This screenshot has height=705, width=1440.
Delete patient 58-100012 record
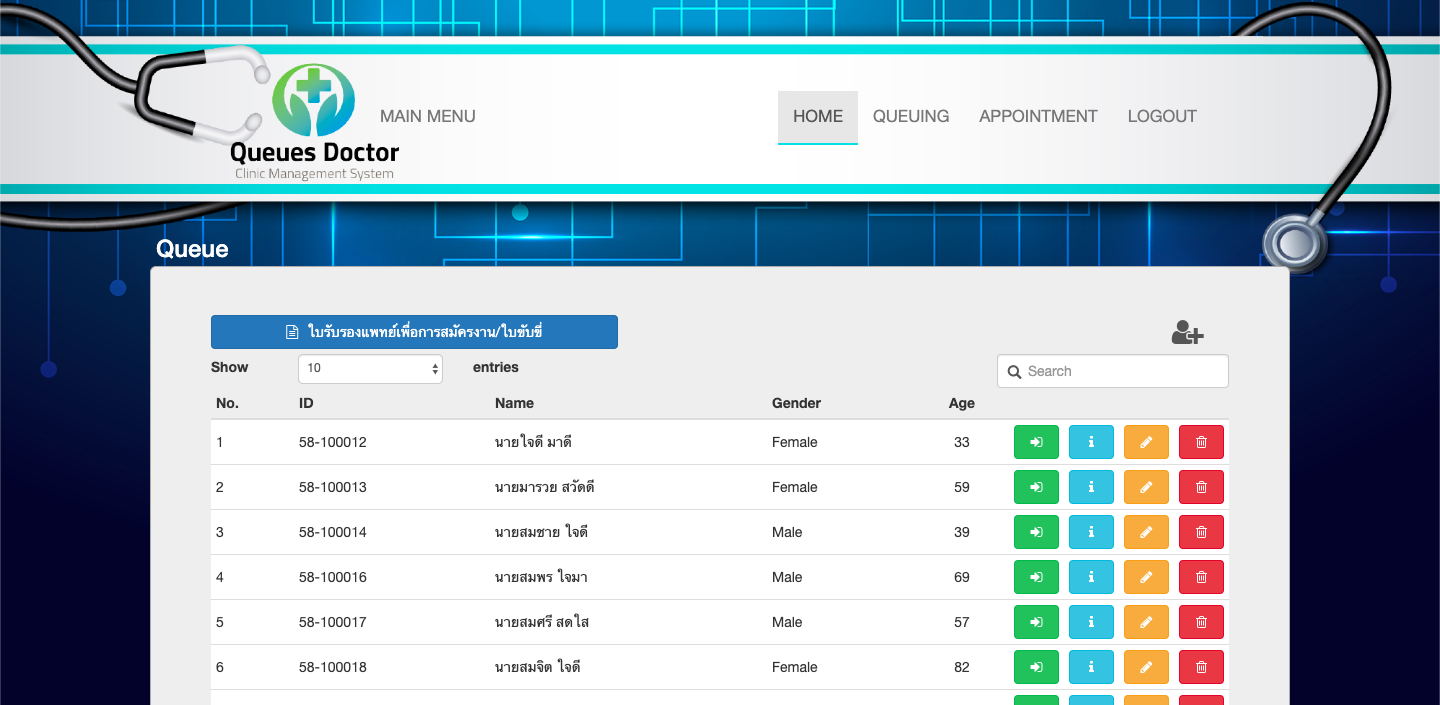[x=1201, y=442]
